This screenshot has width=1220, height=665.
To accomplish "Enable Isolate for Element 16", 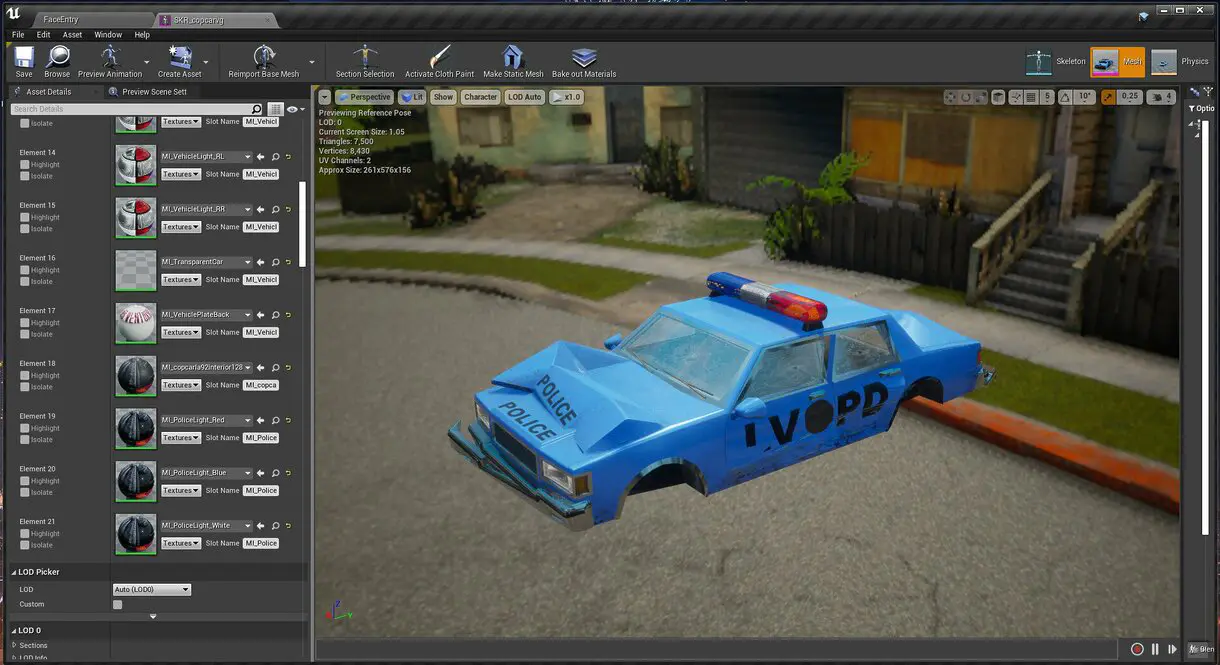I will 25,281.
